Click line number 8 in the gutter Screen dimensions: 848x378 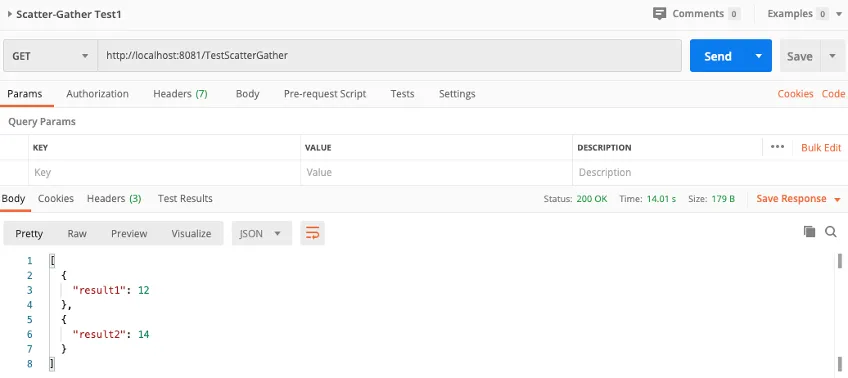30,364
